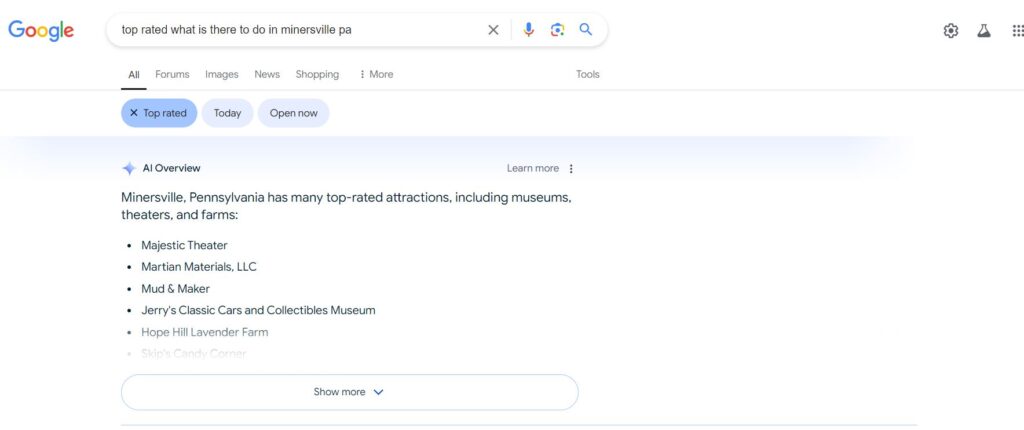Open the More search categories dropdown
1024x430 pixels.
[376, 74]
